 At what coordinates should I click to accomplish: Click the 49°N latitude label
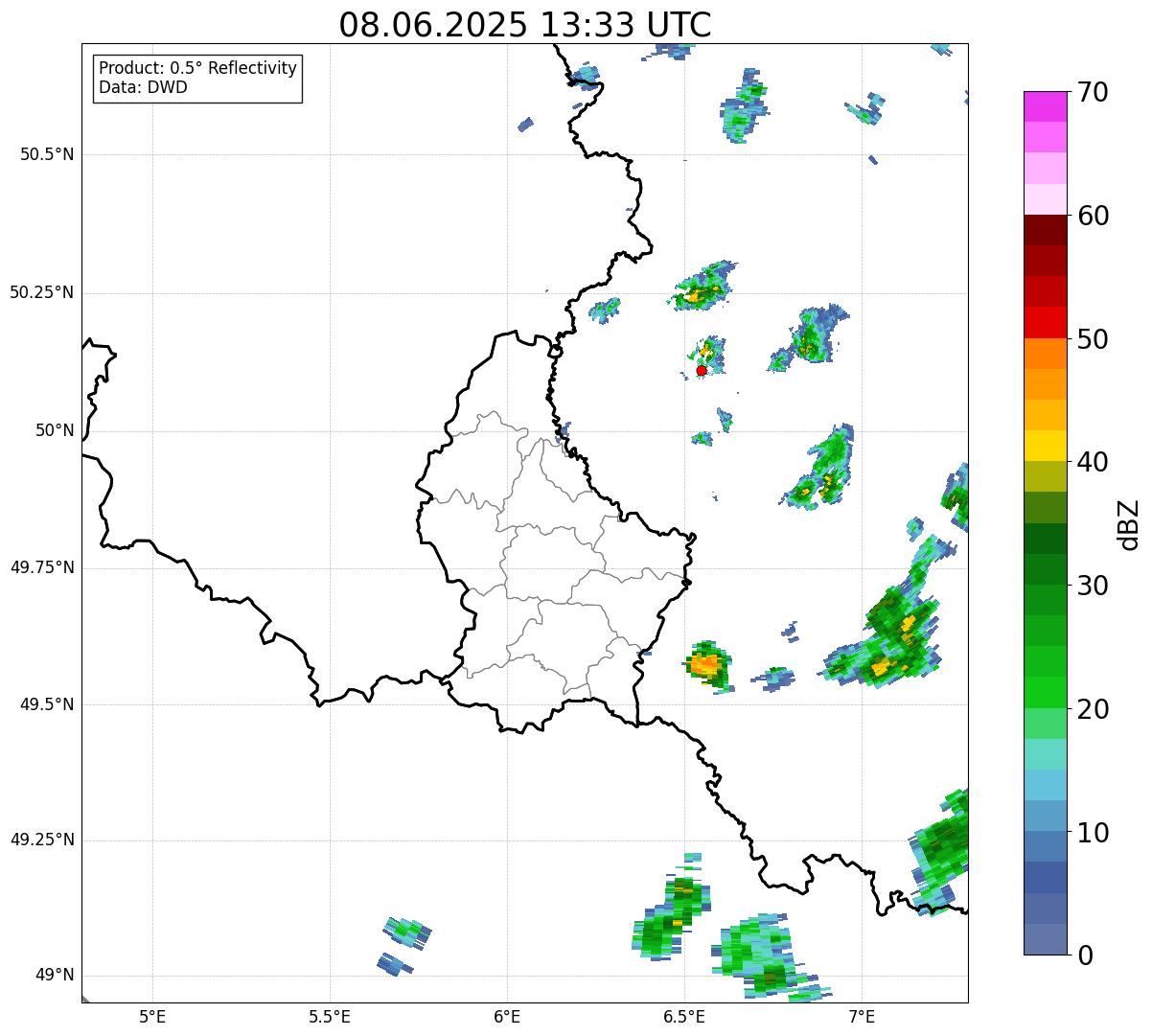(x=55, y=976)
